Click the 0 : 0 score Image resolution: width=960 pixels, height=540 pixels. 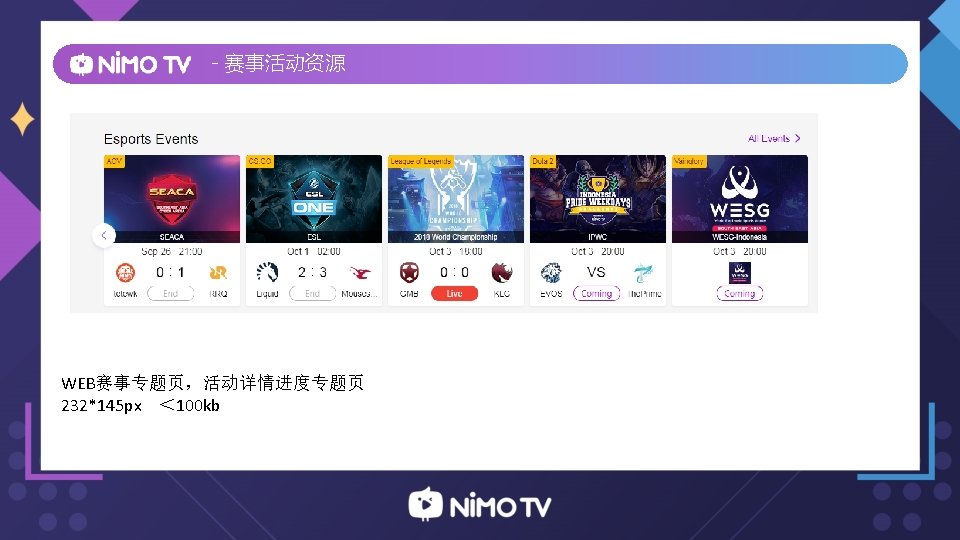click(454, 272)
